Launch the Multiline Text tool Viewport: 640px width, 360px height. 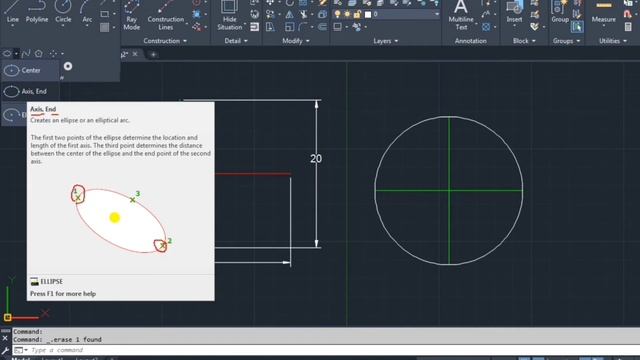(461, 16)
